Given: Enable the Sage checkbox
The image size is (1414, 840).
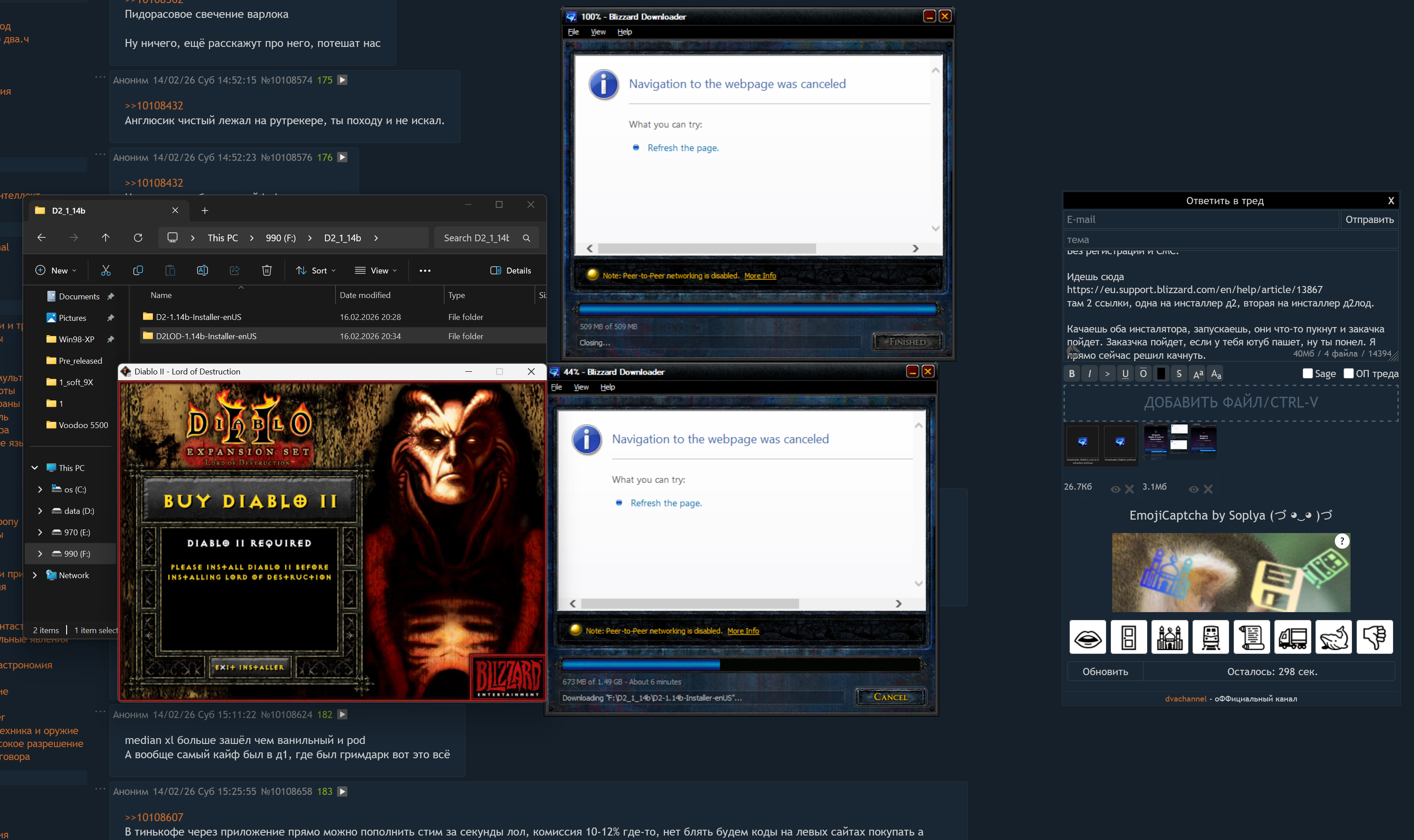Looking at the screenshot, I should pos(1308,374).
